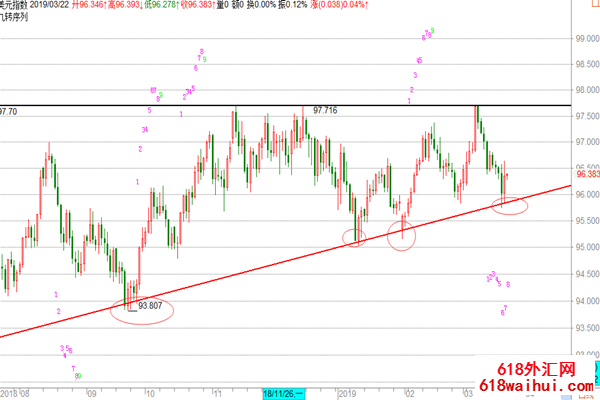Click the 95.500 price axis label
The height and width of the screenshot is (400, 600).
(x=587, y=221)
